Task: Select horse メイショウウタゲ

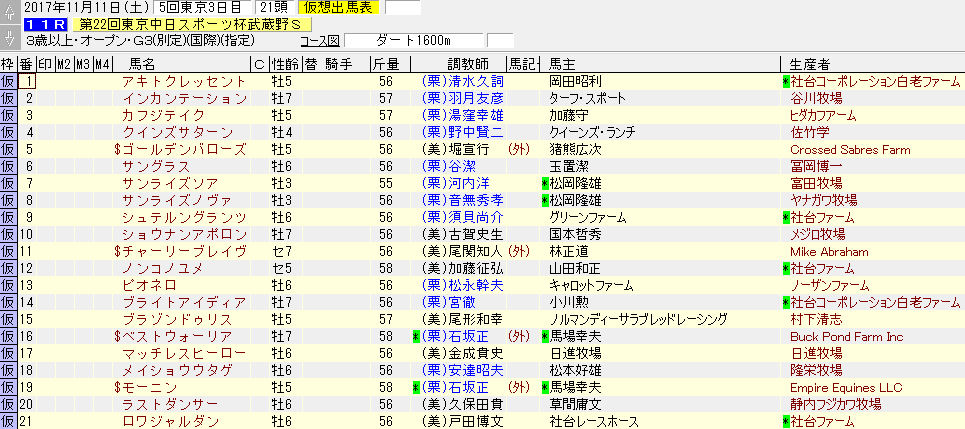Action: pyautogui.click(x=177, y=371)
